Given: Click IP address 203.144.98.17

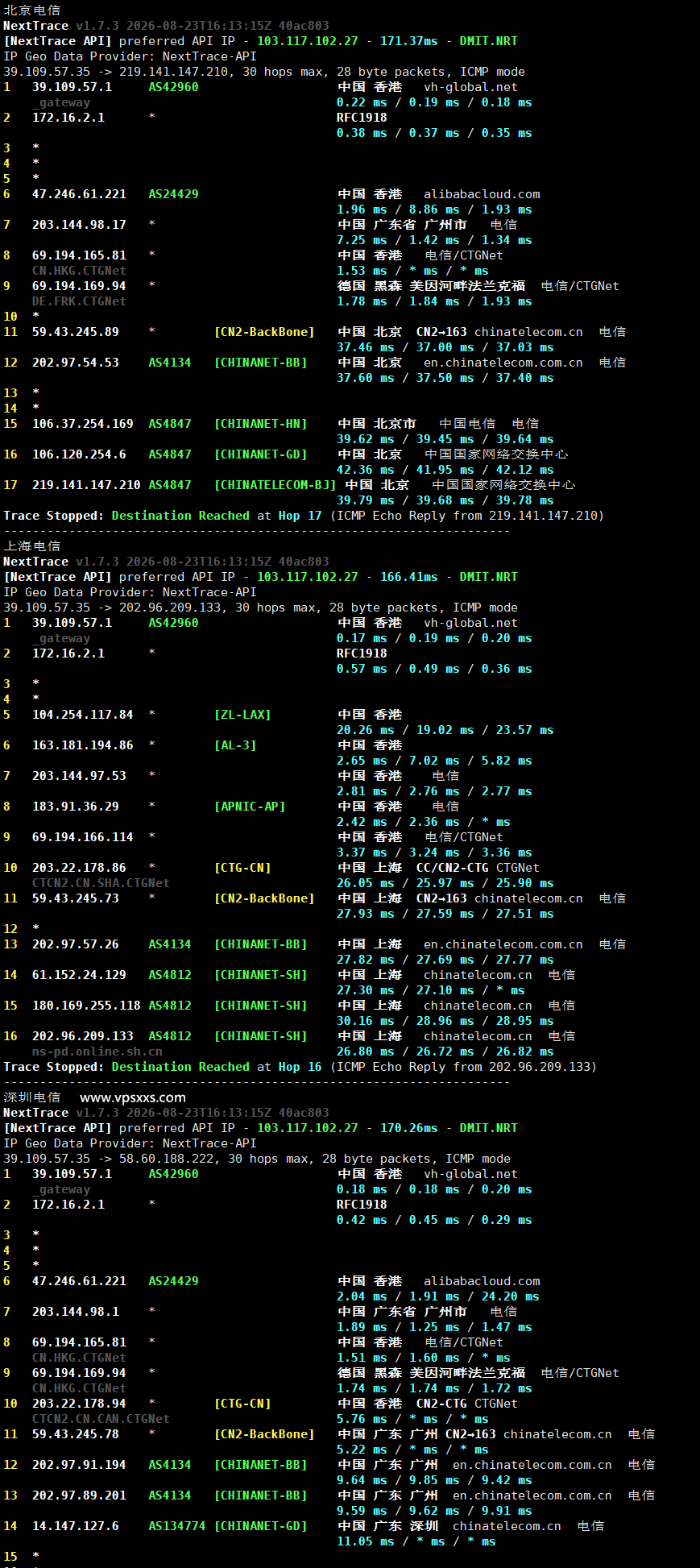Looking at the screenshot, I should [x=79, y=225].
